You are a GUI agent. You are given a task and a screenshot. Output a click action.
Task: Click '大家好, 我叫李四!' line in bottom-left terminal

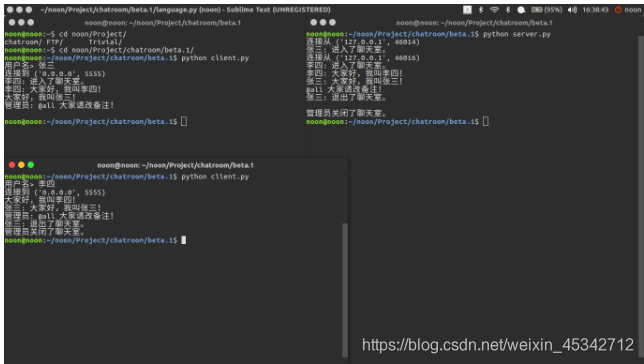click(40, 200)
